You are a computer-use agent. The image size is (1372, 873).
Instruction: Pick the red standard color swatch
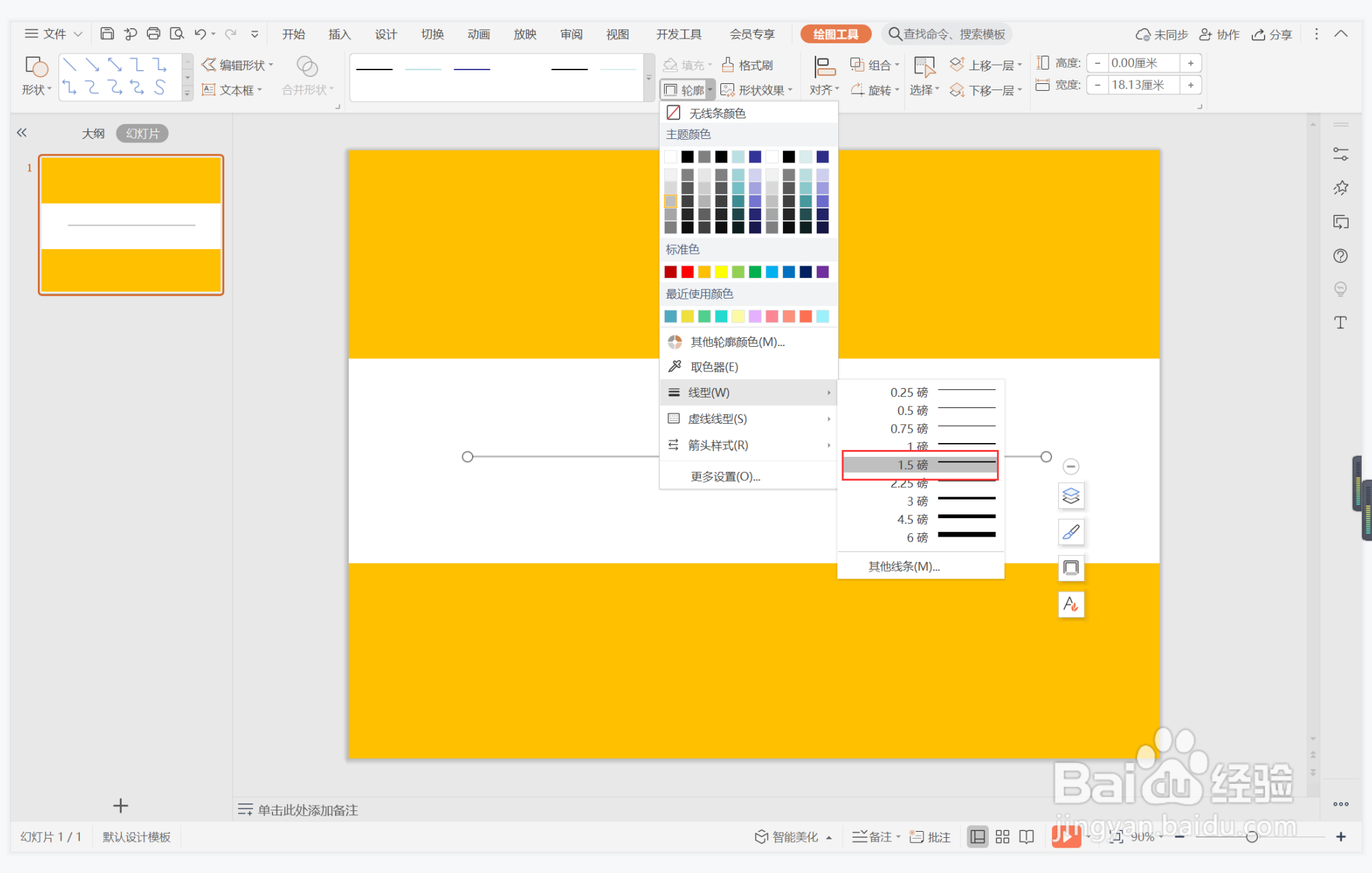(687, 272)
